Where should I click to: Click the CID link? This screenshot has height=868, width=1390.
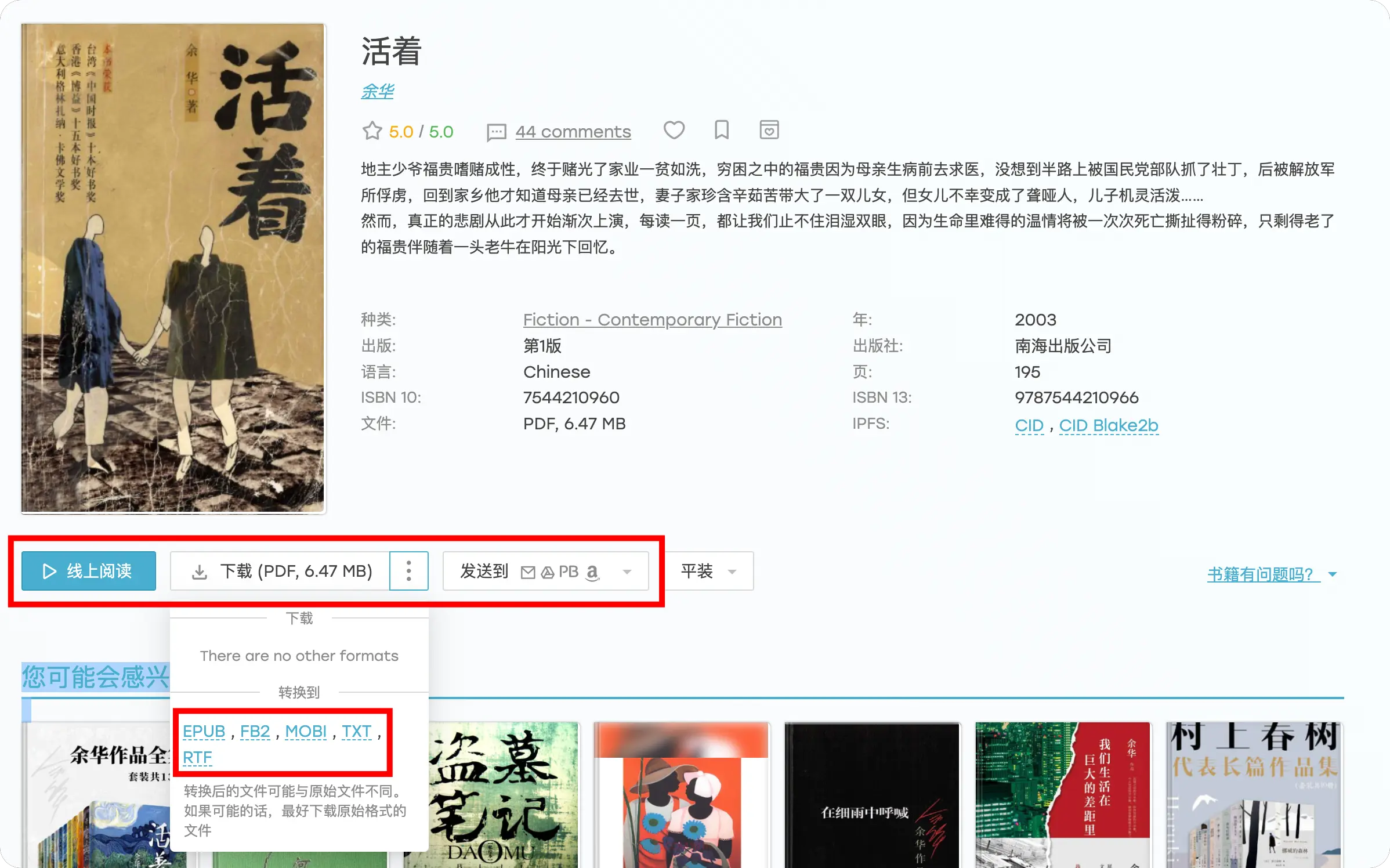(1029, 425)
